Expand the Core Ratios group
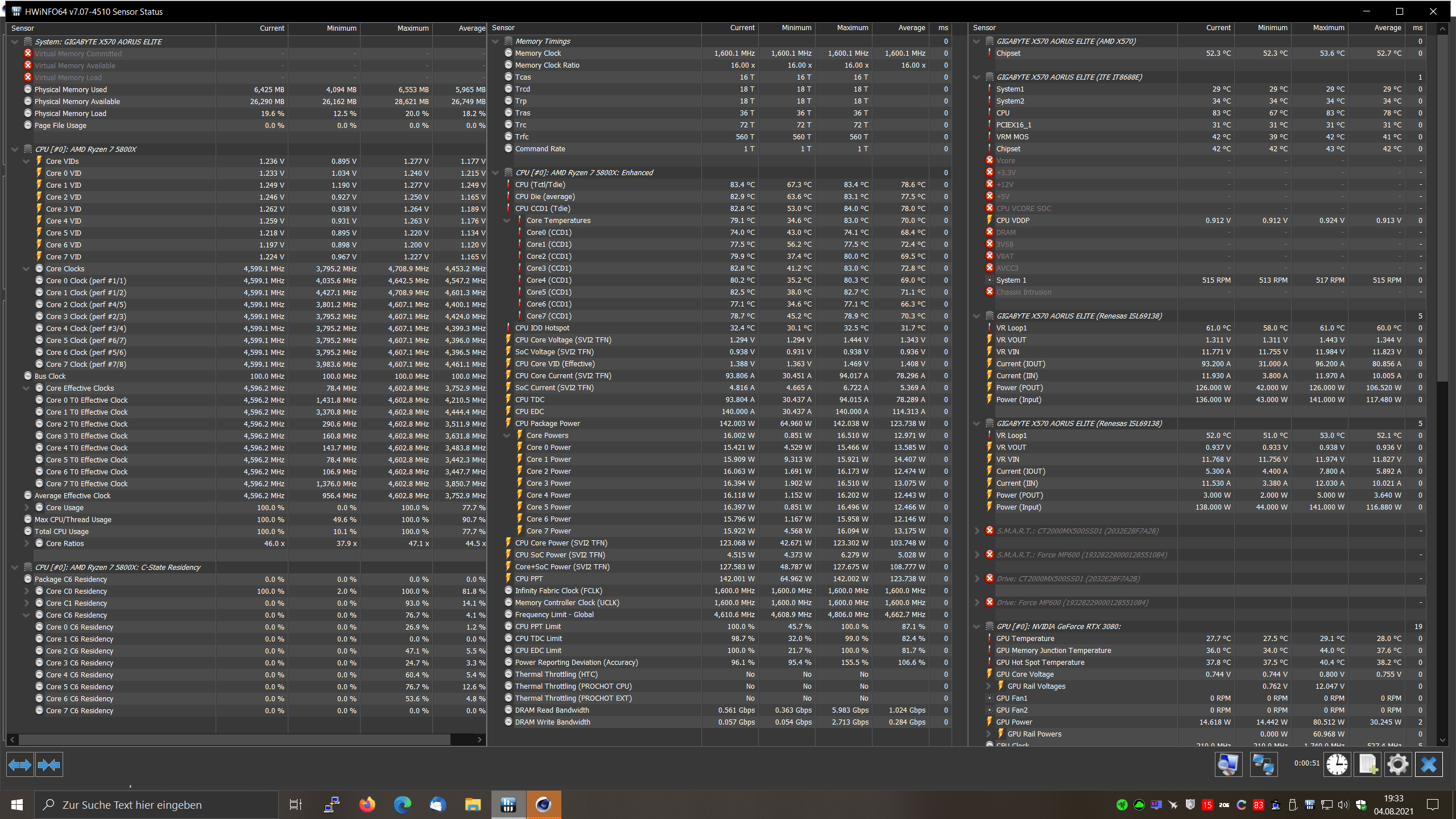Image resolution: width=1456 pixels, height=819 pixels. coord(26,543)
